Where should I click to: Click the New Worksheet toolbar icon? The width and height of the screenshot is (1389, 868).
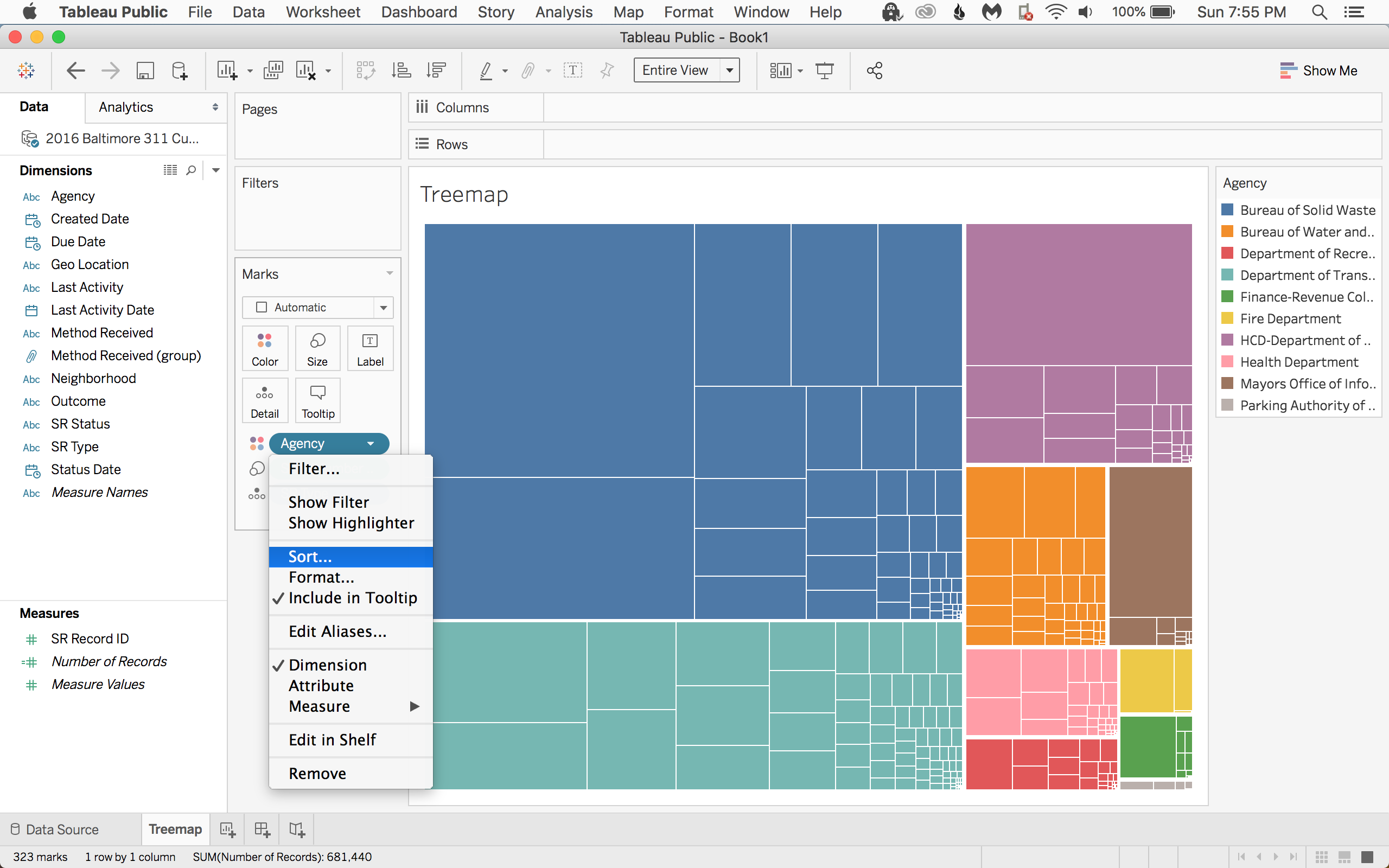(227, 71)
